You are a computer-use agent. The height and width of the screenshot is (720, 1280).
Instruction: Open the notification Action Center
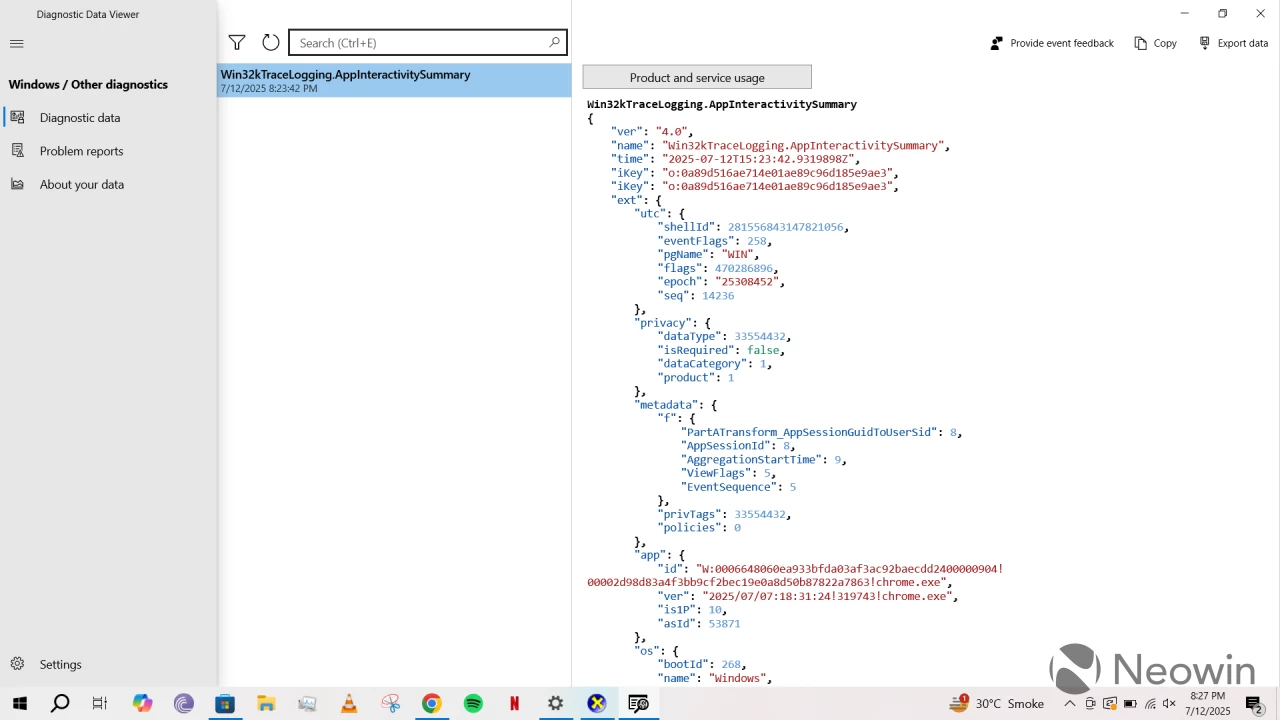(x=1254, y=704)
